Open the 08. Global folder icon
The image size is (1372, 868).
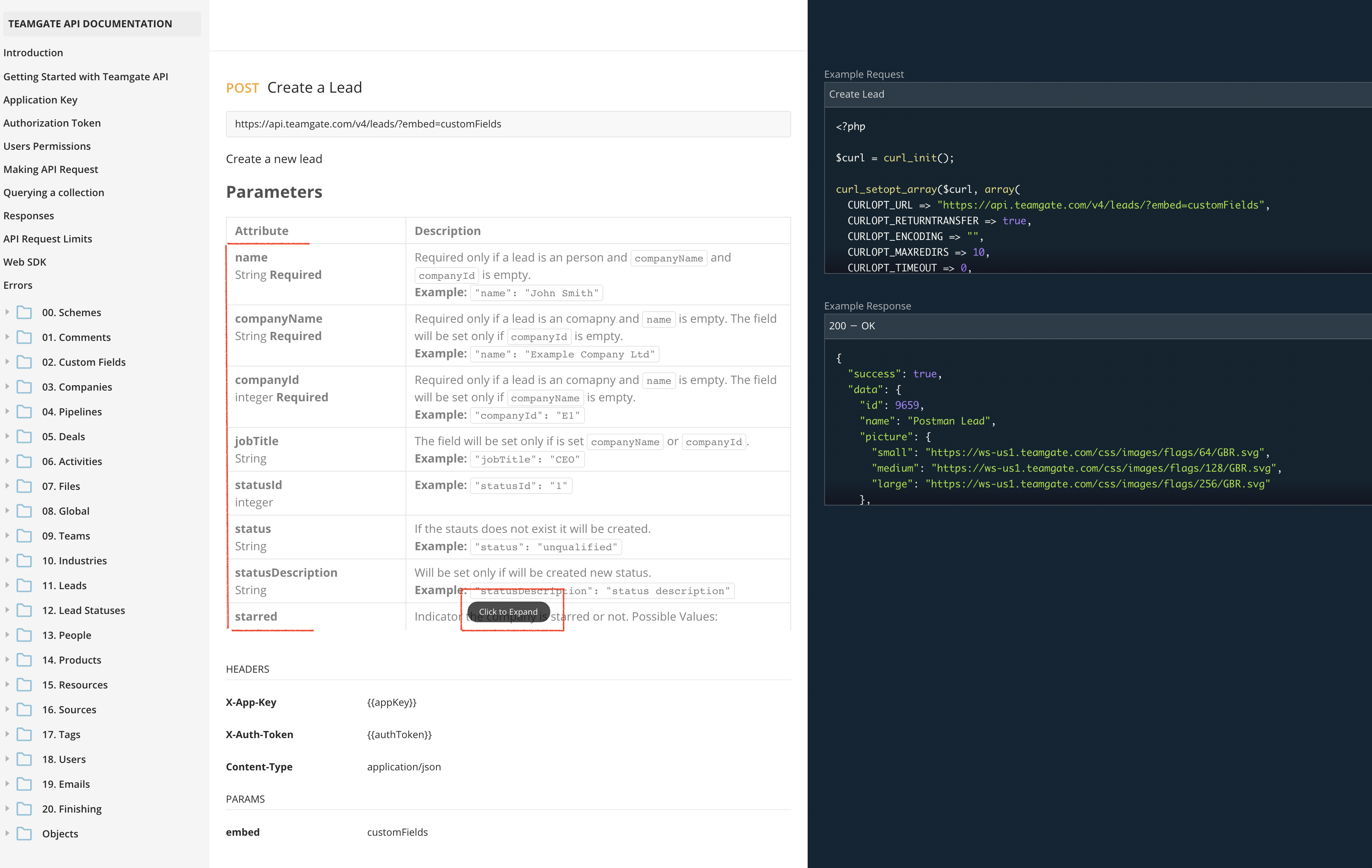click(24, 511)
